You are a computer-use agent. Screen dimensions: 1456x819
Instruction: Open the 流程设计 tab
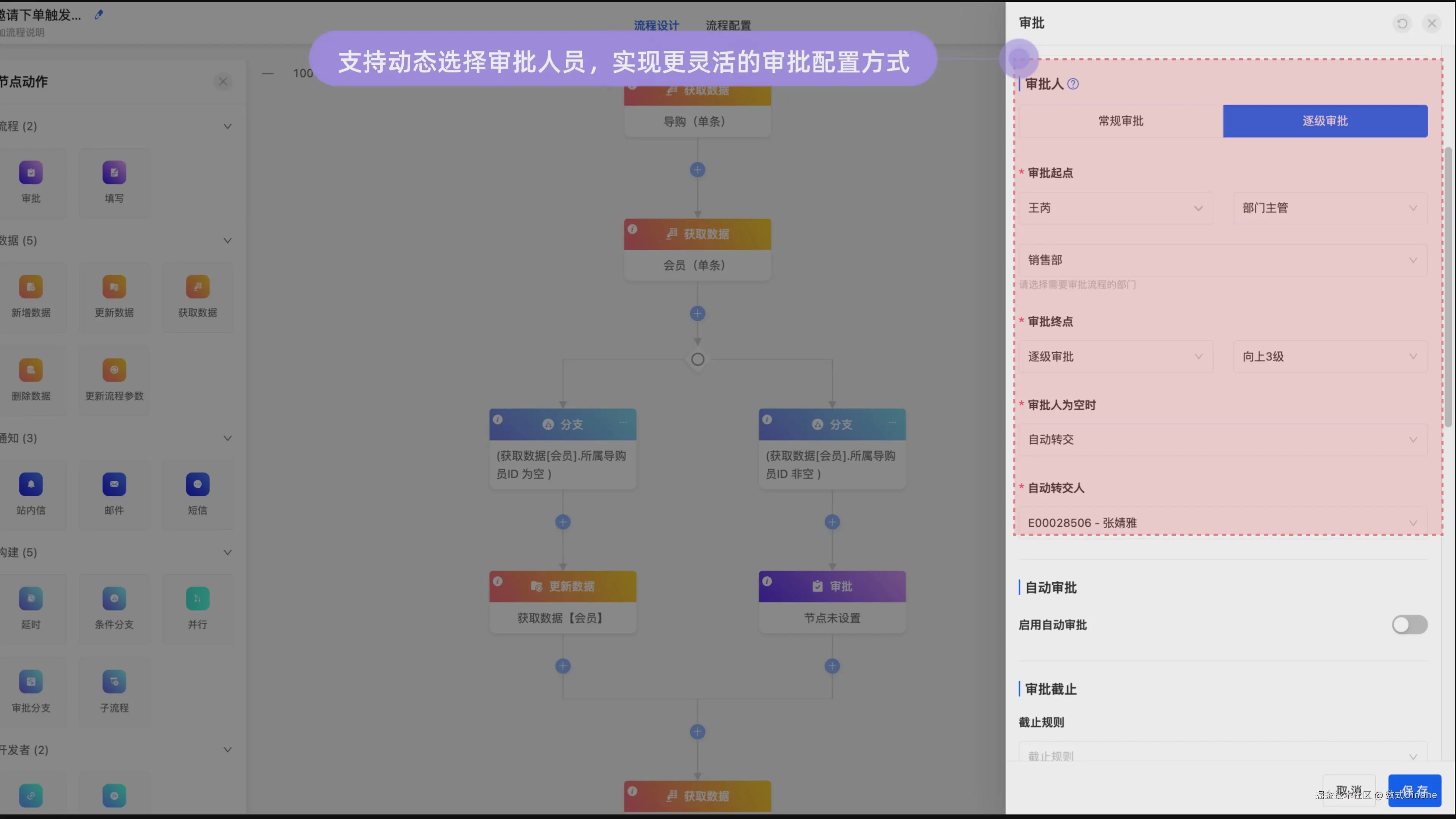click(x=656, y=25)
